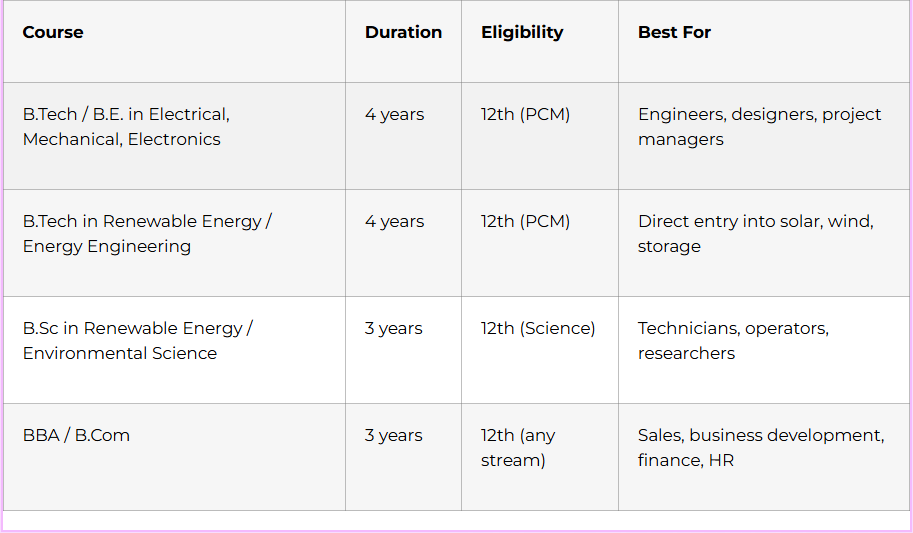The height and width of the screenshot is (533, 913).
Task: Select the B.Tech / B.E. Electrical course cell
Action: pos(126,127)
